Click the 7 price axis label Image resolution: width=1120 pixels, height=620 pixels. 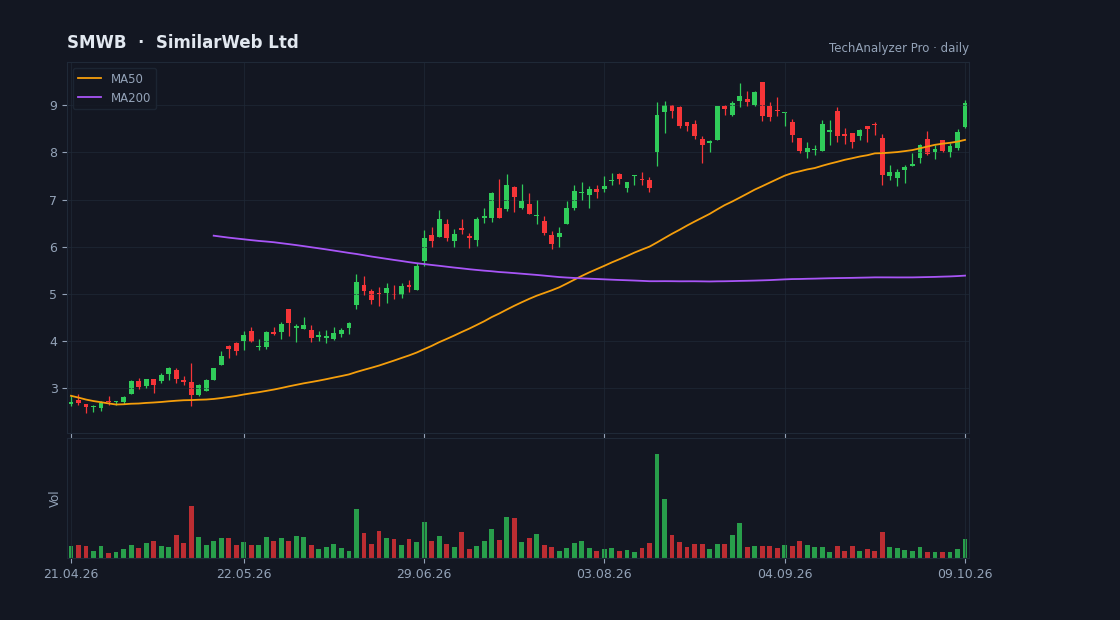54,200
